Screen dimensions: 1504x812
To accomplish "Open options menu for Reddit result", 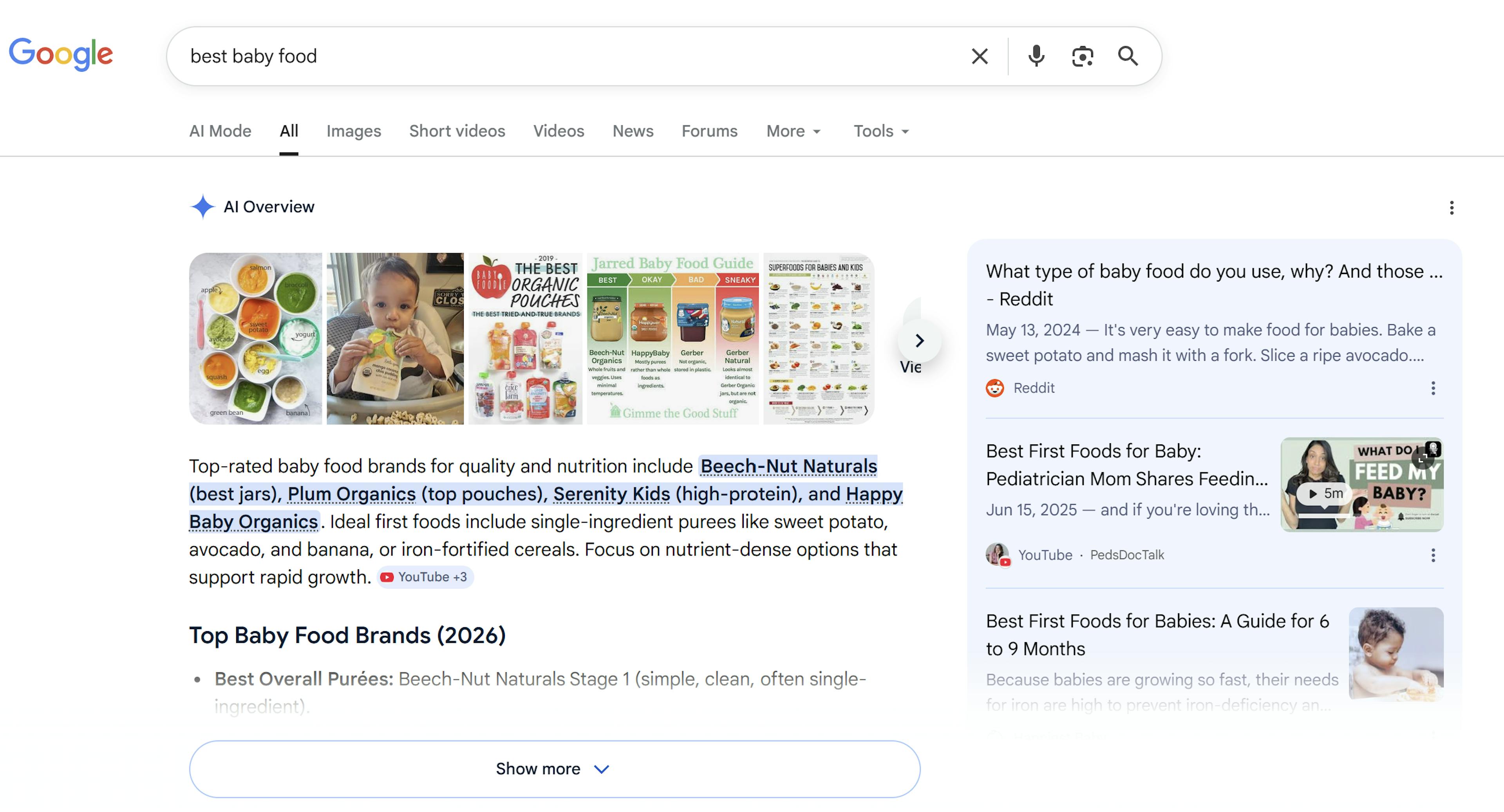I will coord(1433,388).
